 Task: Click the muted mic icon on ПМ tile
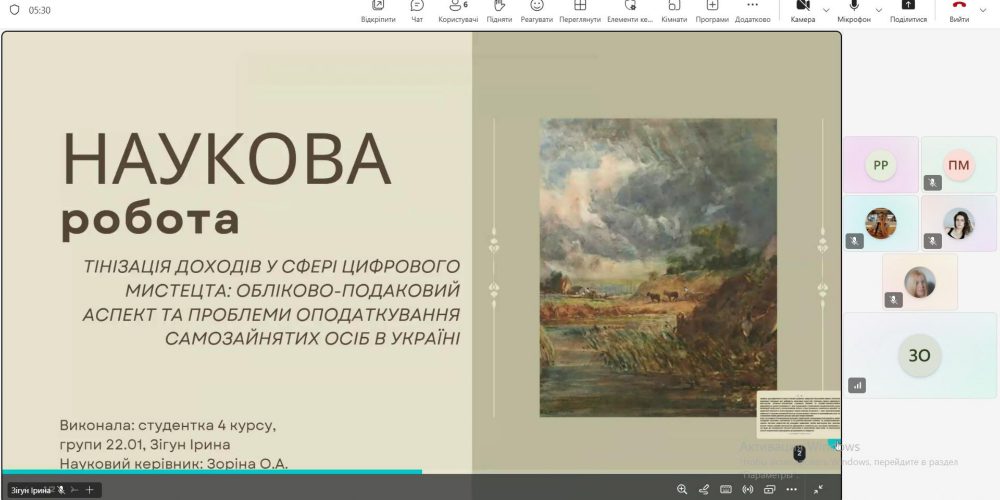click(x=932, y=183)
